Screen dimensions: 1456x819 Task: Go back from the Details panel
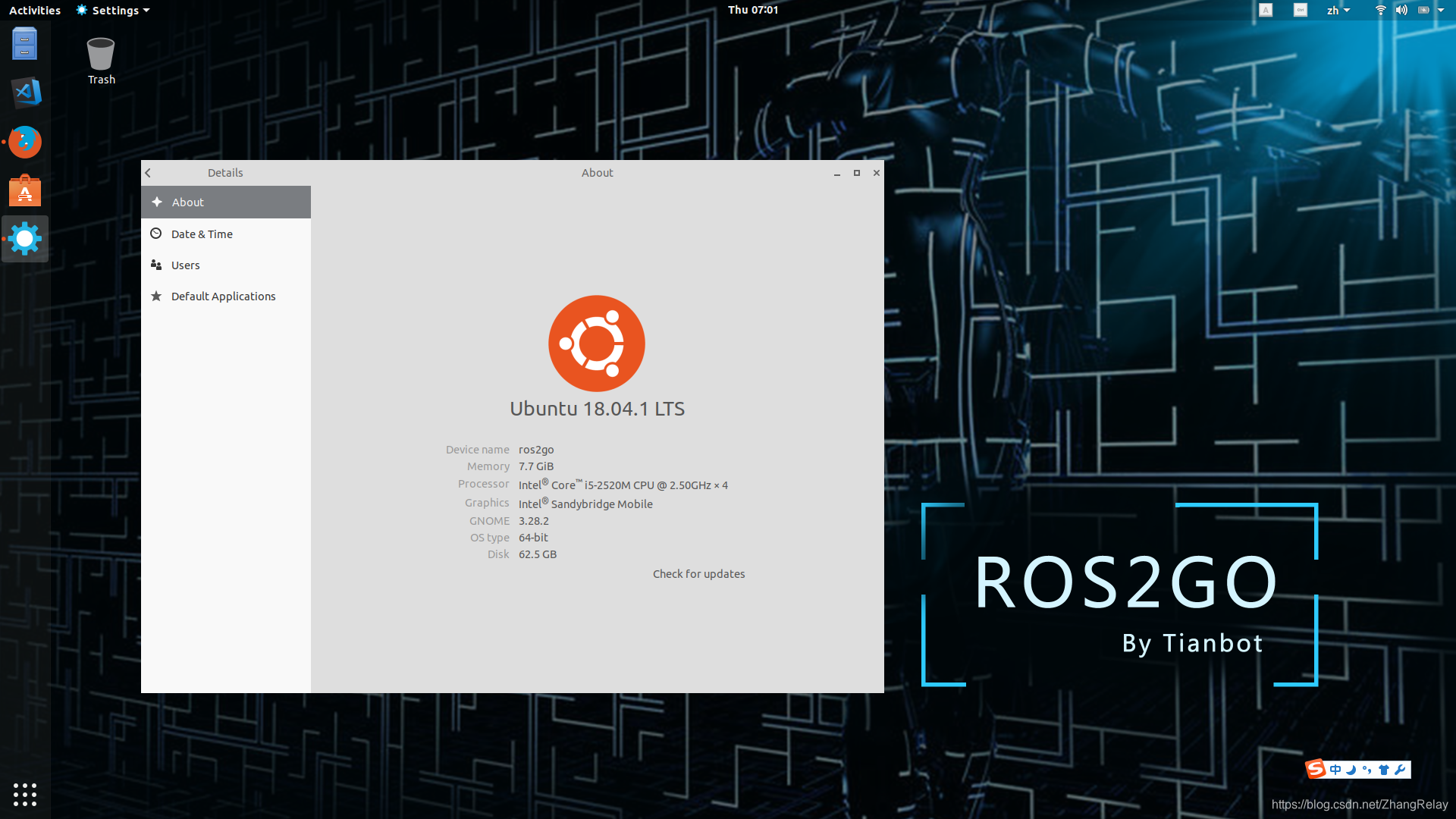[x=148, y=173]
